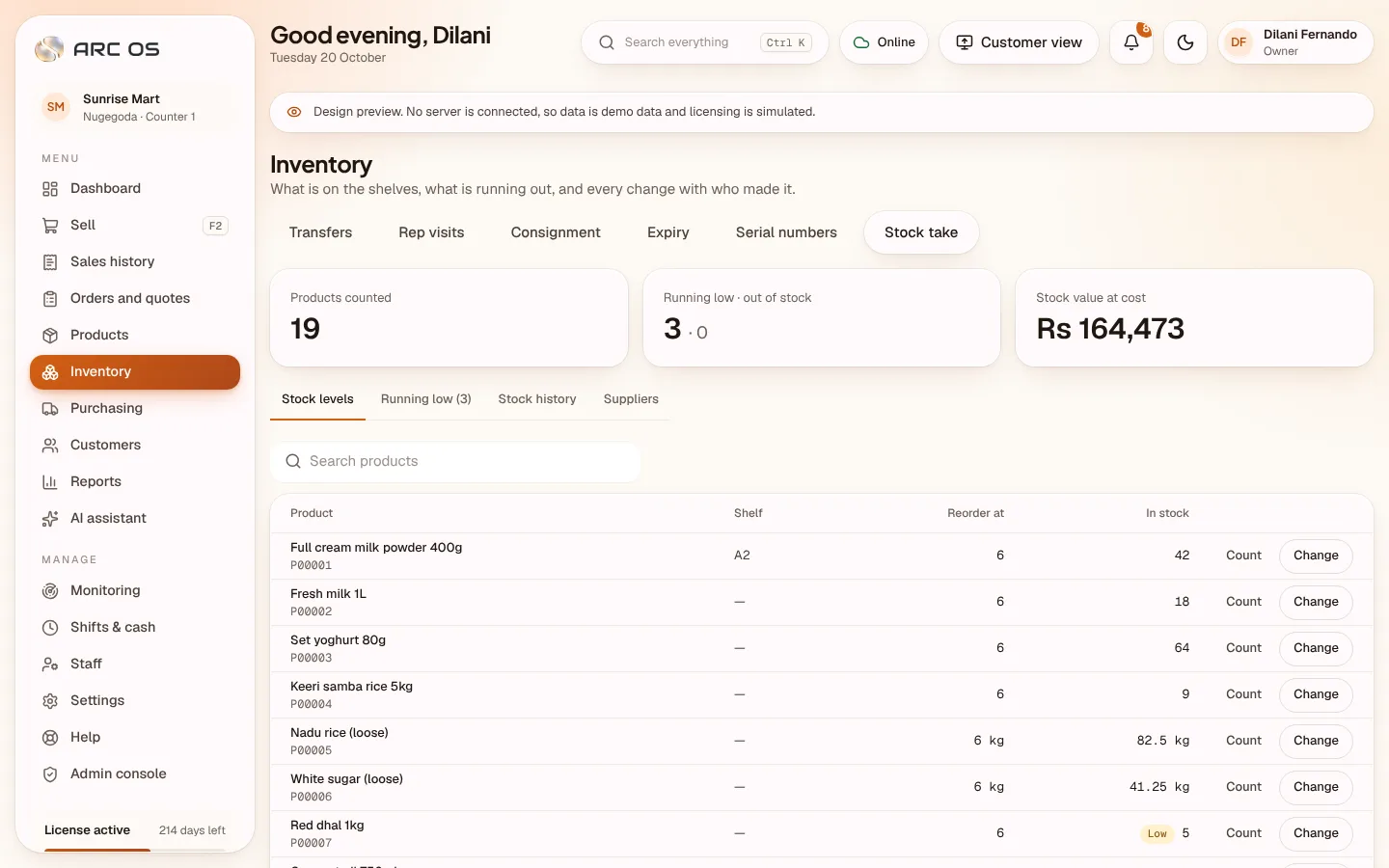Select the Inventory menu item

tap(135, 372)
